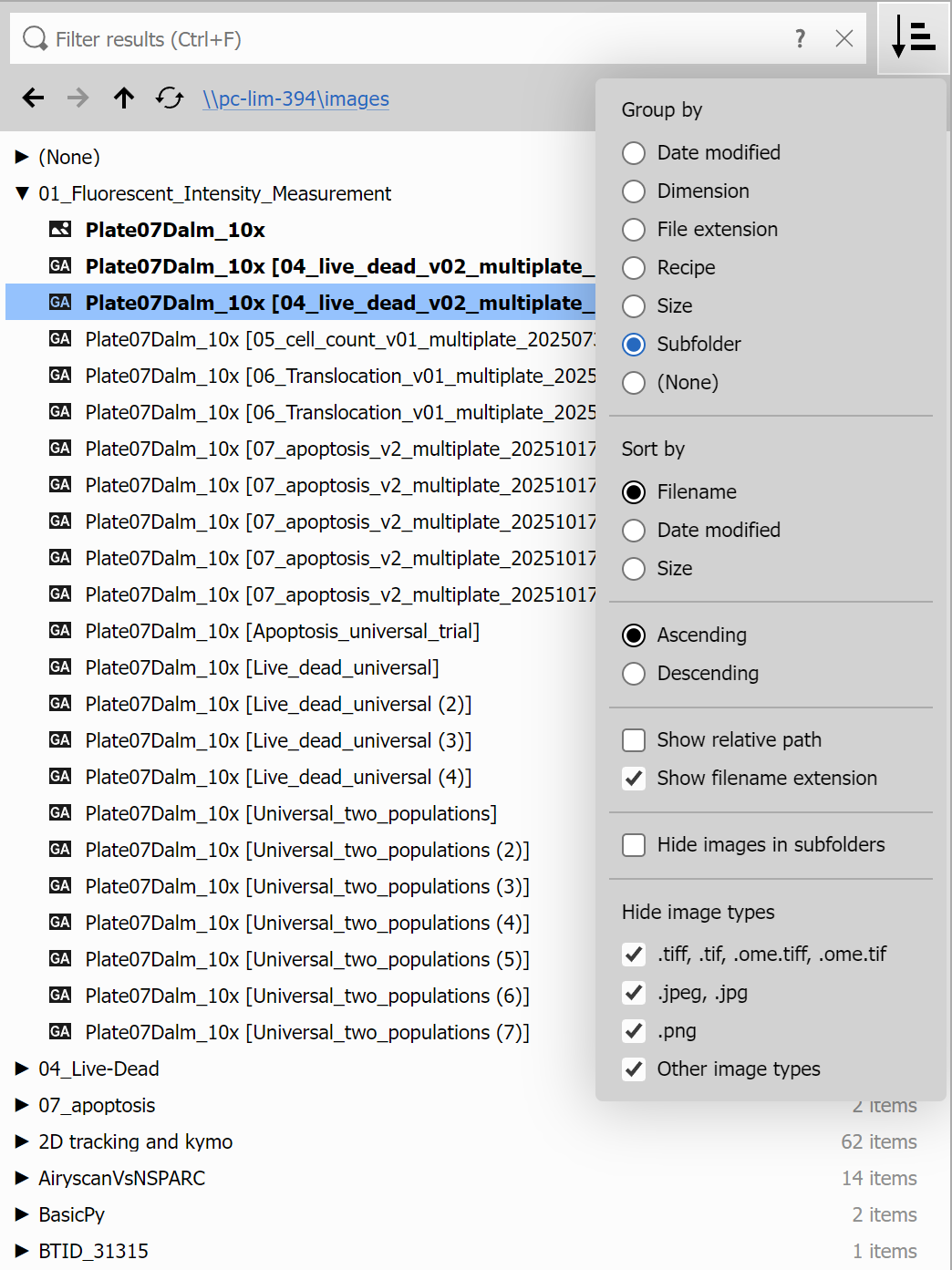952x1270 pixels.
Task: Navigate back with the left arrow
Action: [34, 98]
